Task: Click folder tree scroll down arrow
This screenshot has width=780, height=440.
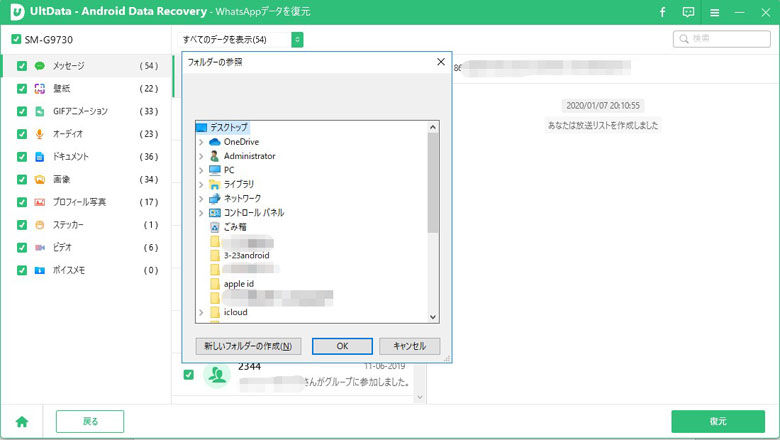Action: click(433, 317)
